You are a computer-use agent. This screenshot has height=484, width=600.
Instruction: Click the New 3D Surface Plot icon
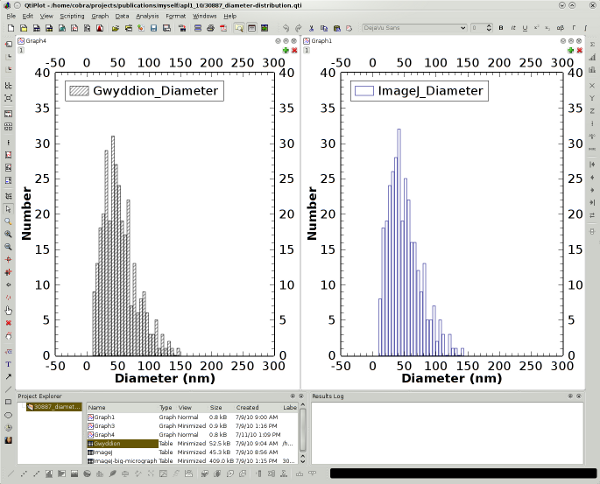99,28
